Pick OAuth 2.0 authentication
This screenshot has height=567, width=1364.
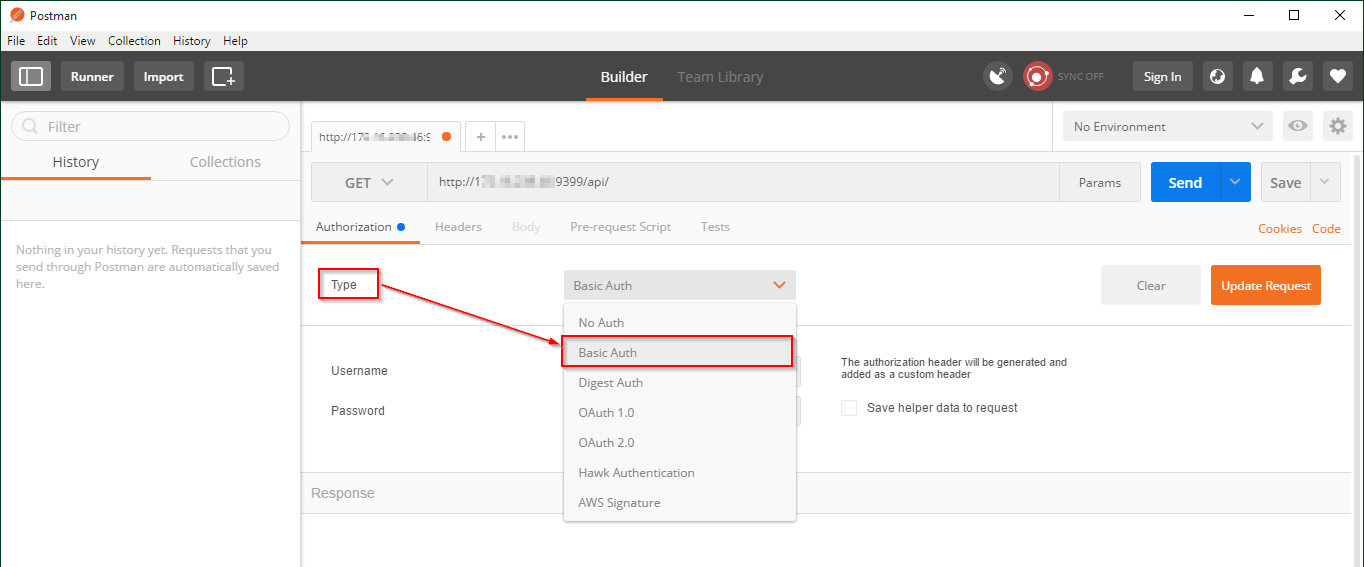(x=680, y=442)
